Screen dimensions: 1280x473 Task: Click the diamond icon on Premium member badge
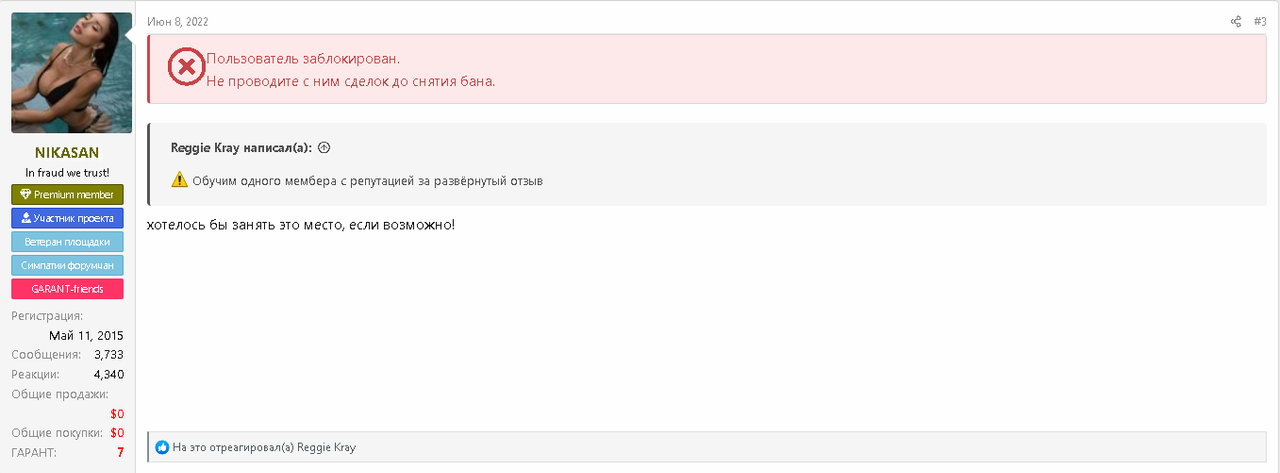point(27,194)
